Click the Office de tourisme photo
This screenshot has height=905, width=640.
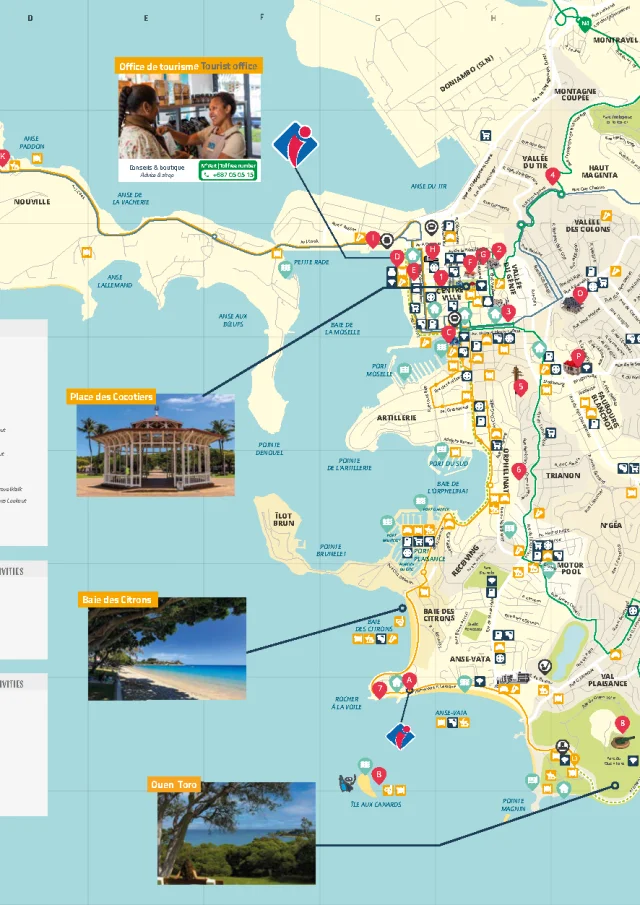187,115
